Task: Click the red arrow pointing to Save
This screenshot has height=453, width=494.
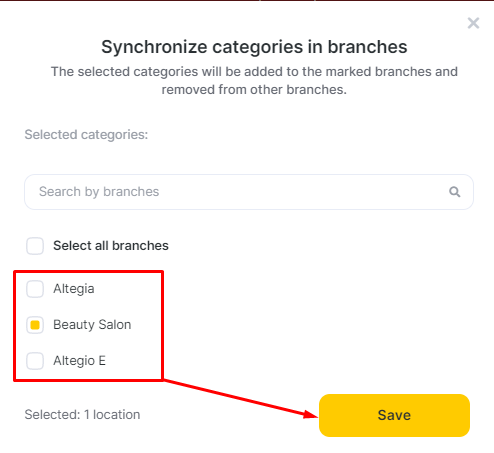Action: [x=240, y=398]
